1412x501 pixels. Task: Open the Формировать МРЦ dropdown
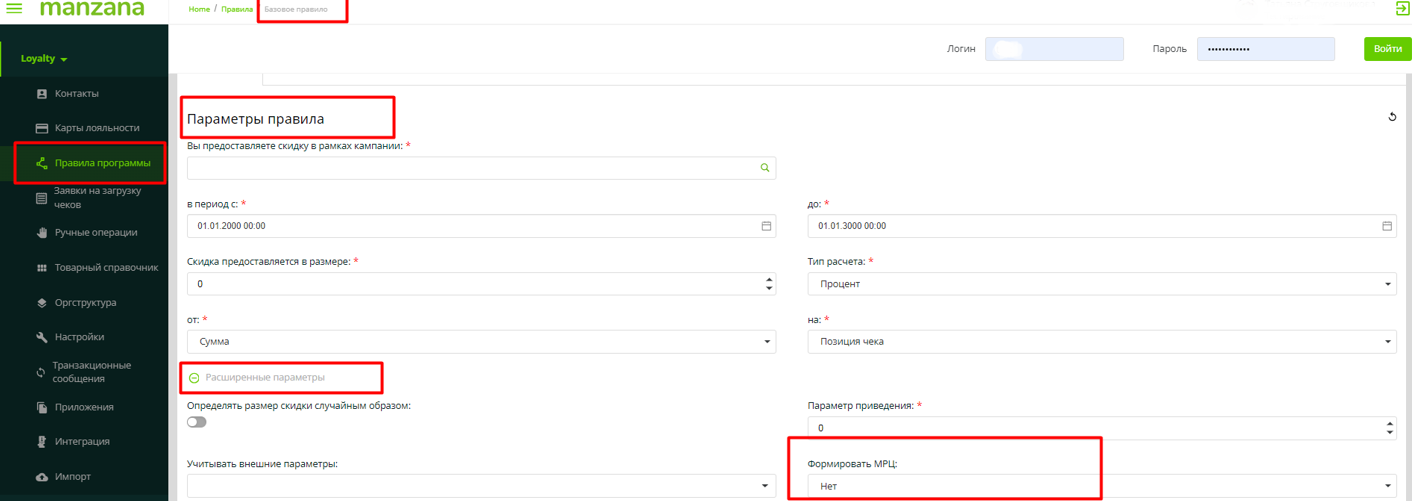click(1101, 486)
